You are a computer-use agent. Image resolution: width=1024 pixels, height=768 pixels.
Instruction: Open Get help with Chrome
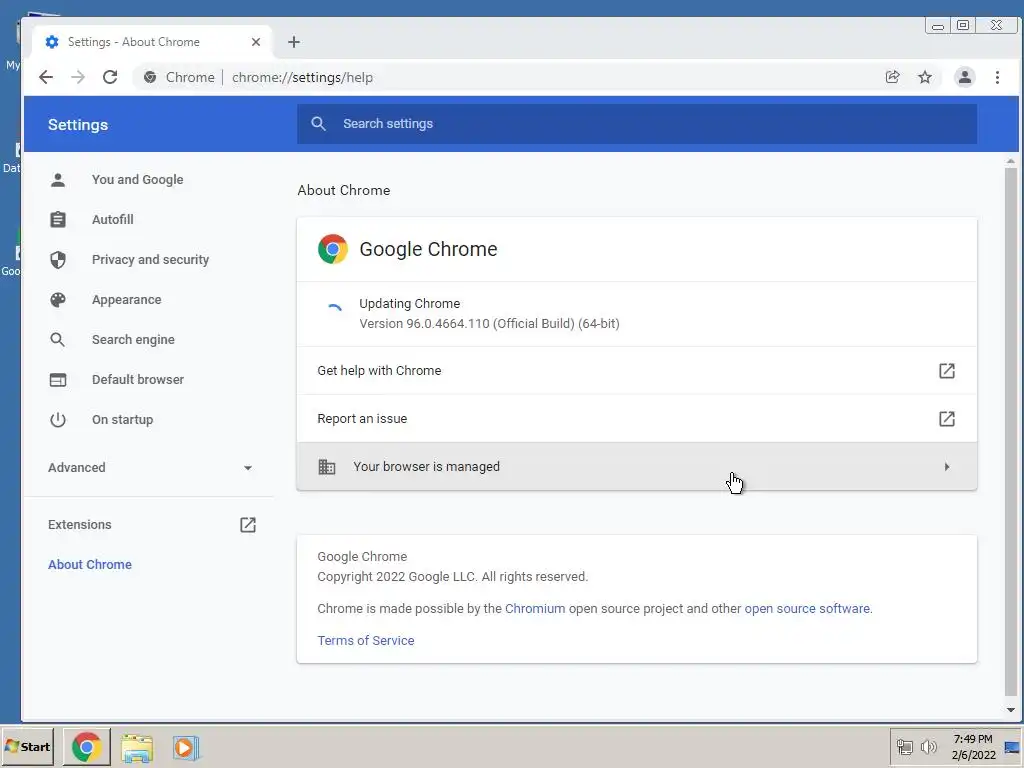[637, 370]
